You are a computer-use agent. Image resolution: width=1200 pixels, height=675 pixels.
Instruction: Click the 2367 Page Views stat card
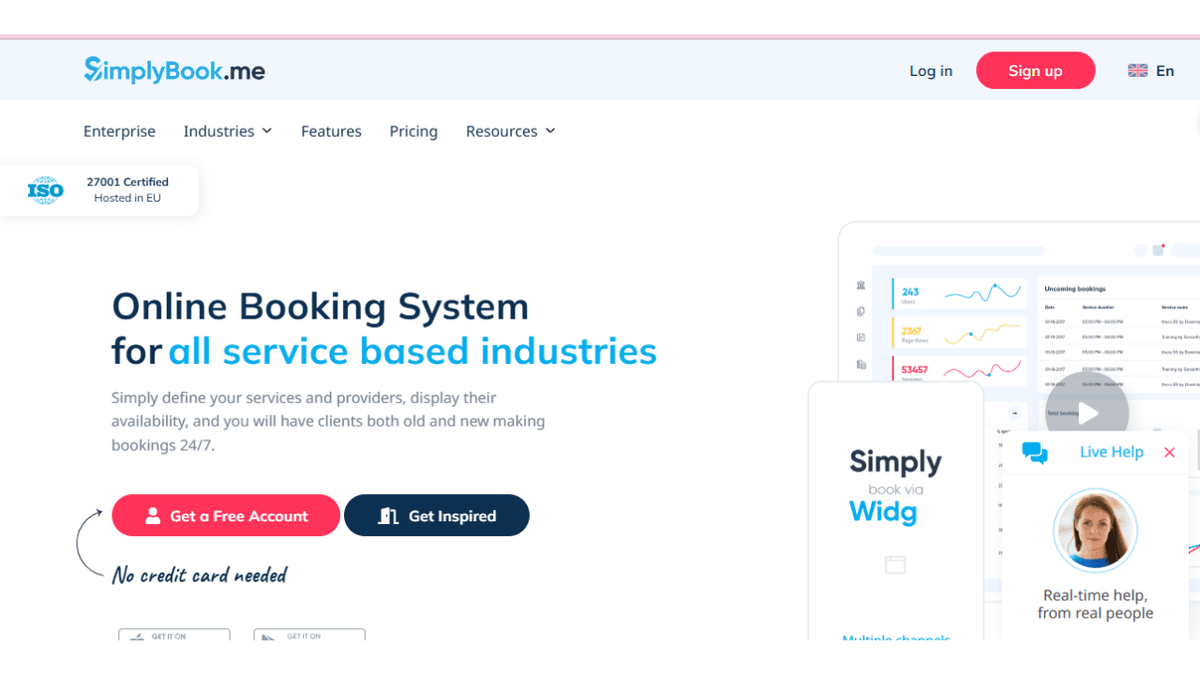[x=959, y=333]
